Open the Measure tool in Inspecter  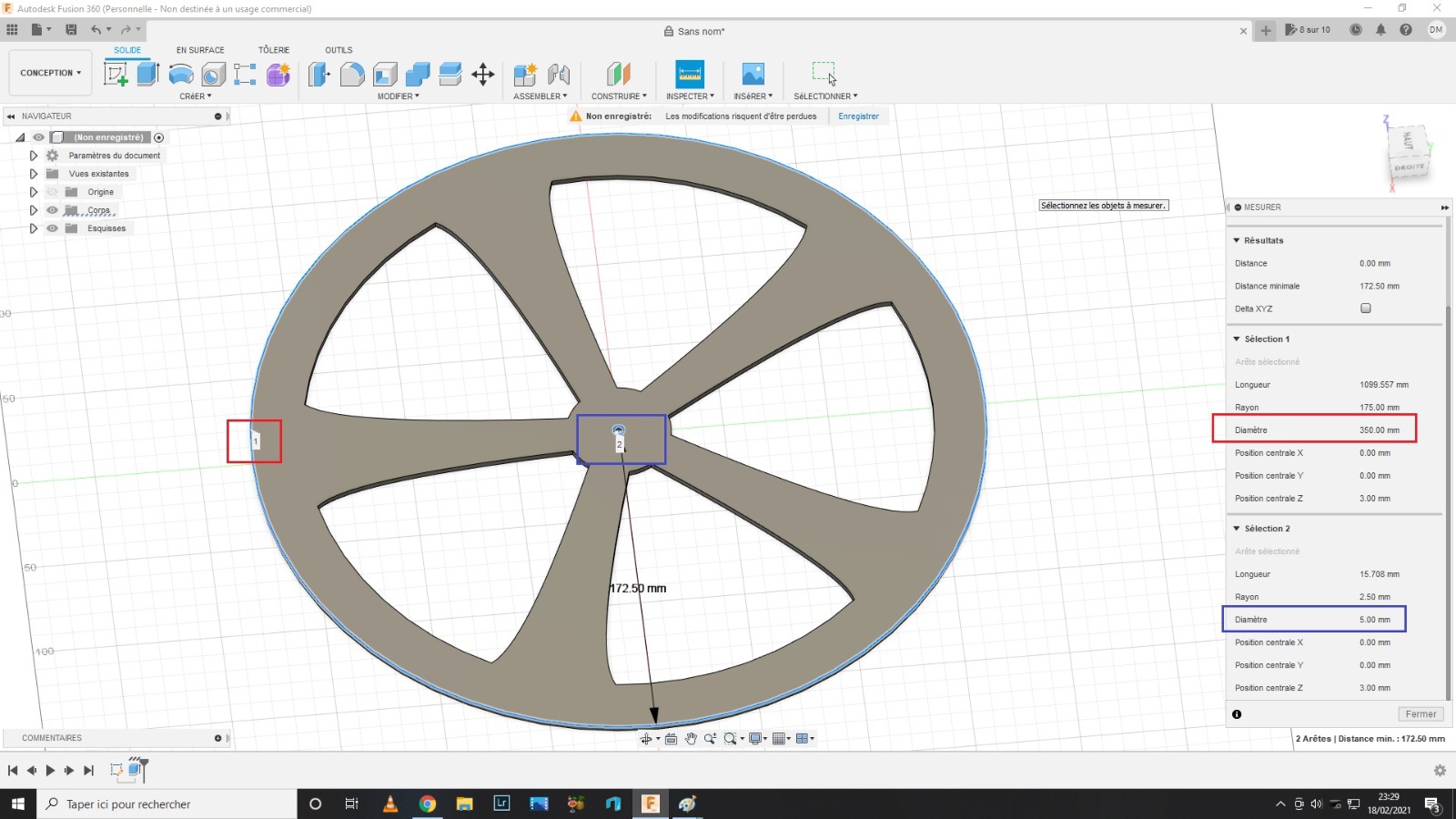[690, 74]
